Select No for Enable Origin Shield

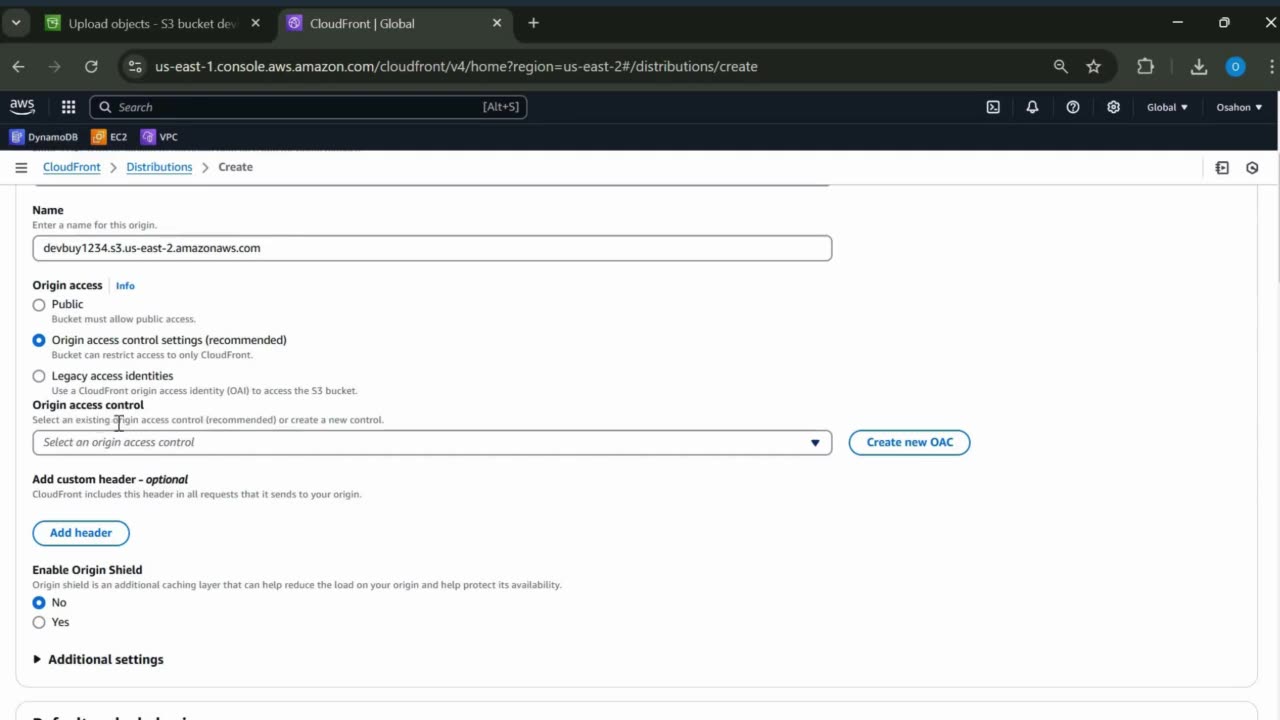39,603
